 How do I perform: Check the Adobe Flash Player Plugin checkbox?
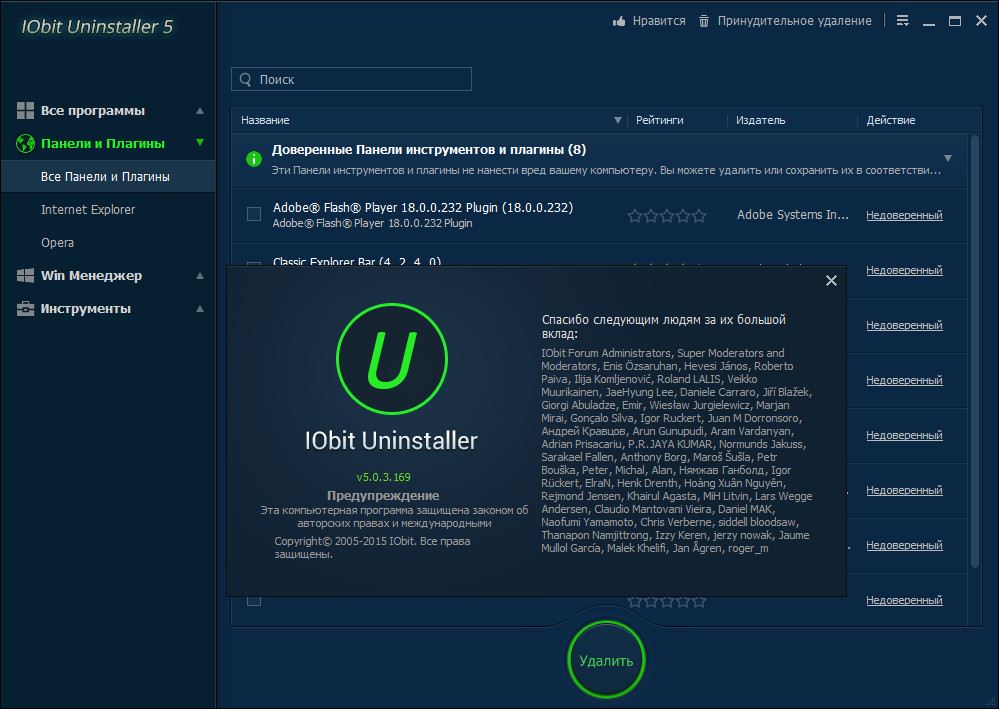coord(254,214)
